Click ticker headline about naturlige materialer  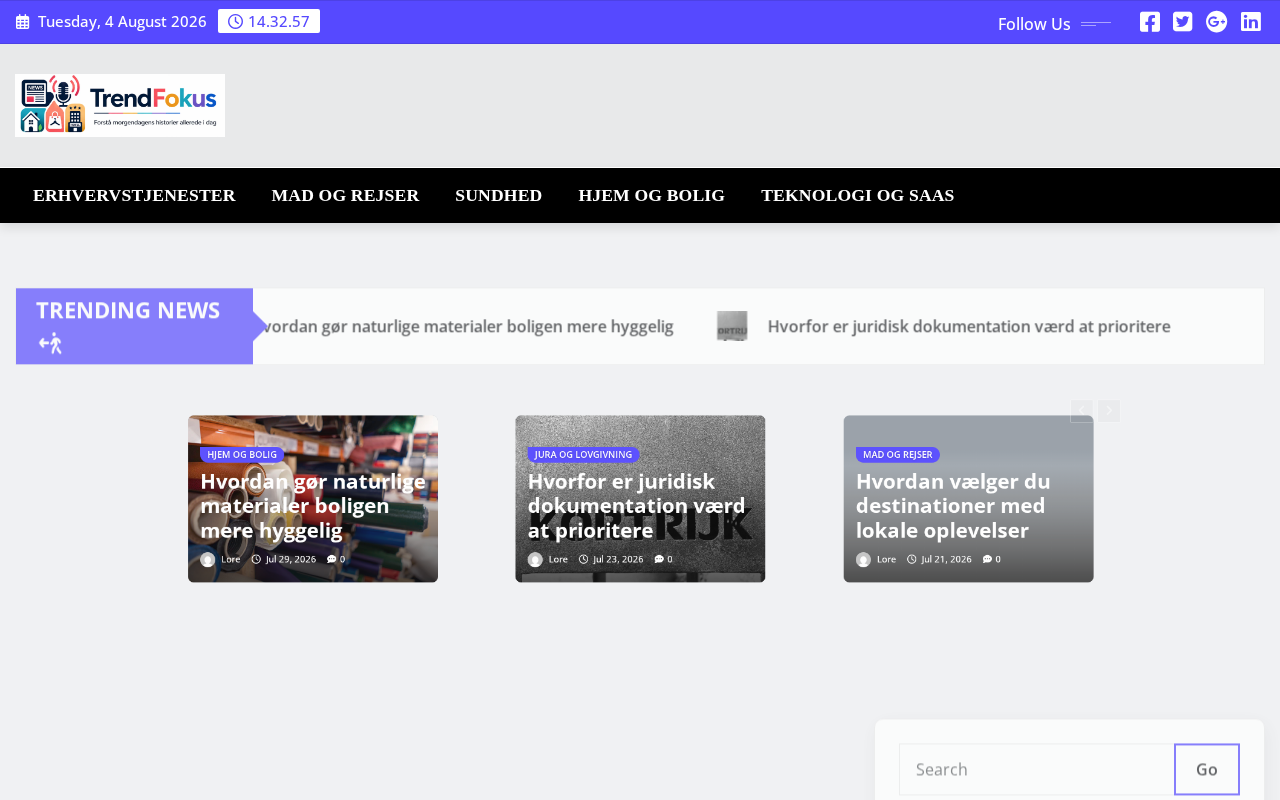coord(465,327)
